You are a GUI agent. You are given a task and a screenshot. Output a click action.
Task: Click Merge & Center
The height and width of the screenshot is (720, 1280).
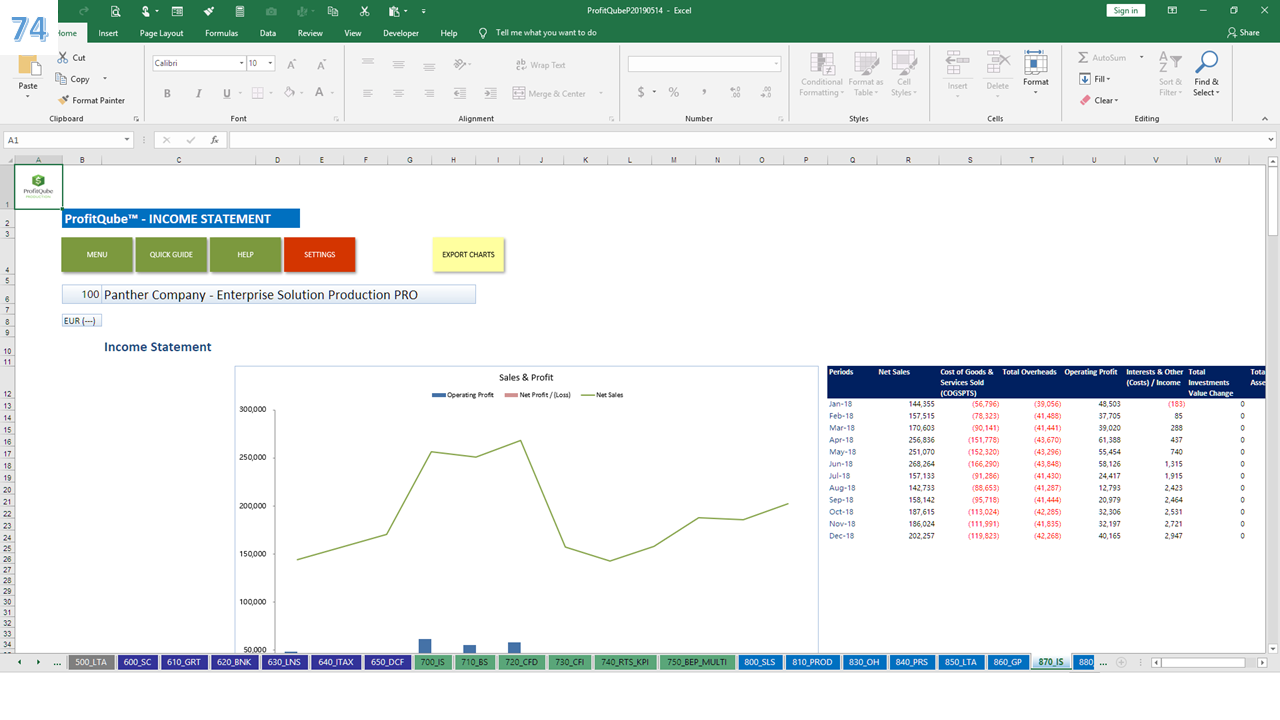pyautogui.click(x=549, y=93)
